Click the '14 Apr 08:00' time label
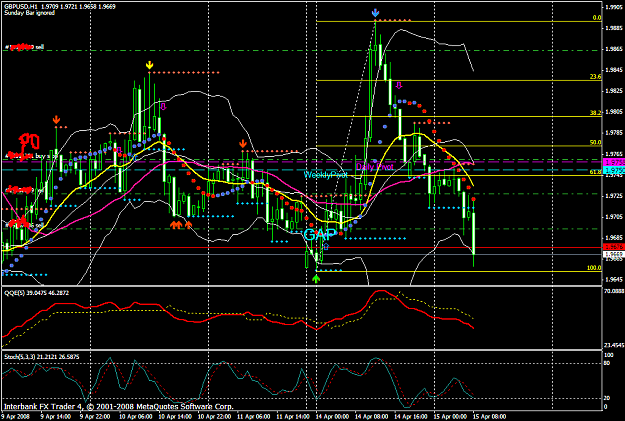This screenshot has height=421, width=625. coord(372,417)
